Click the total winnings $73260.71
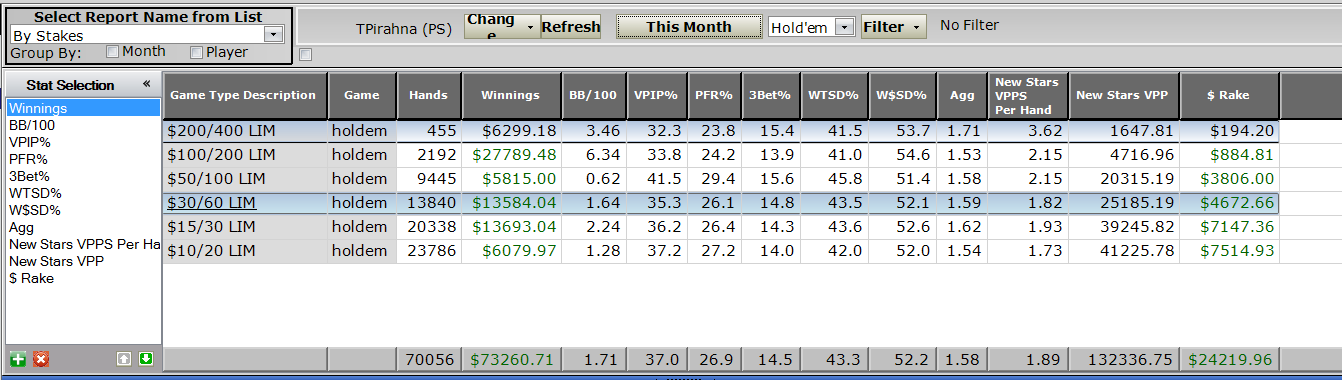The image size is (1342, 380). 510,360
